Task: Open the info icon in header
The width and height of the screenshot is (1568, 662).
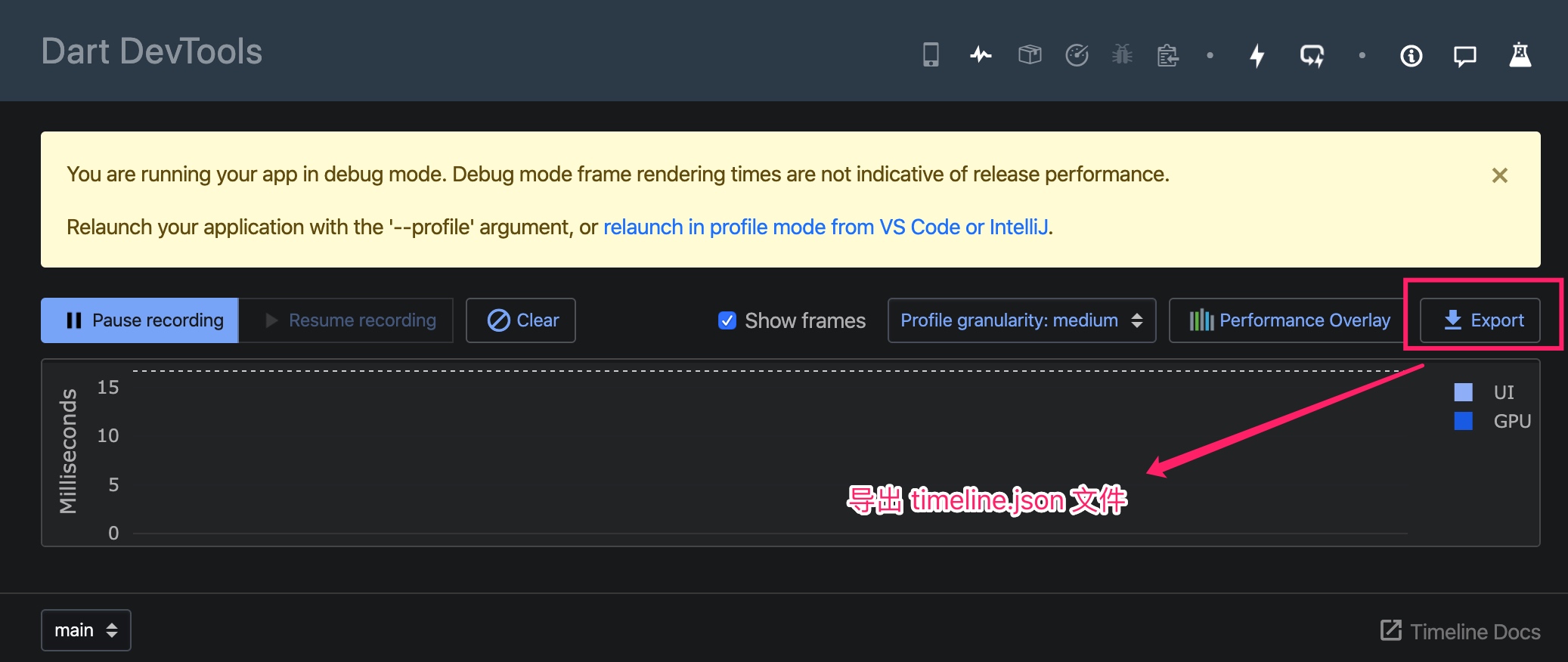Action: pyautogui.click(x=1411, y=55)
